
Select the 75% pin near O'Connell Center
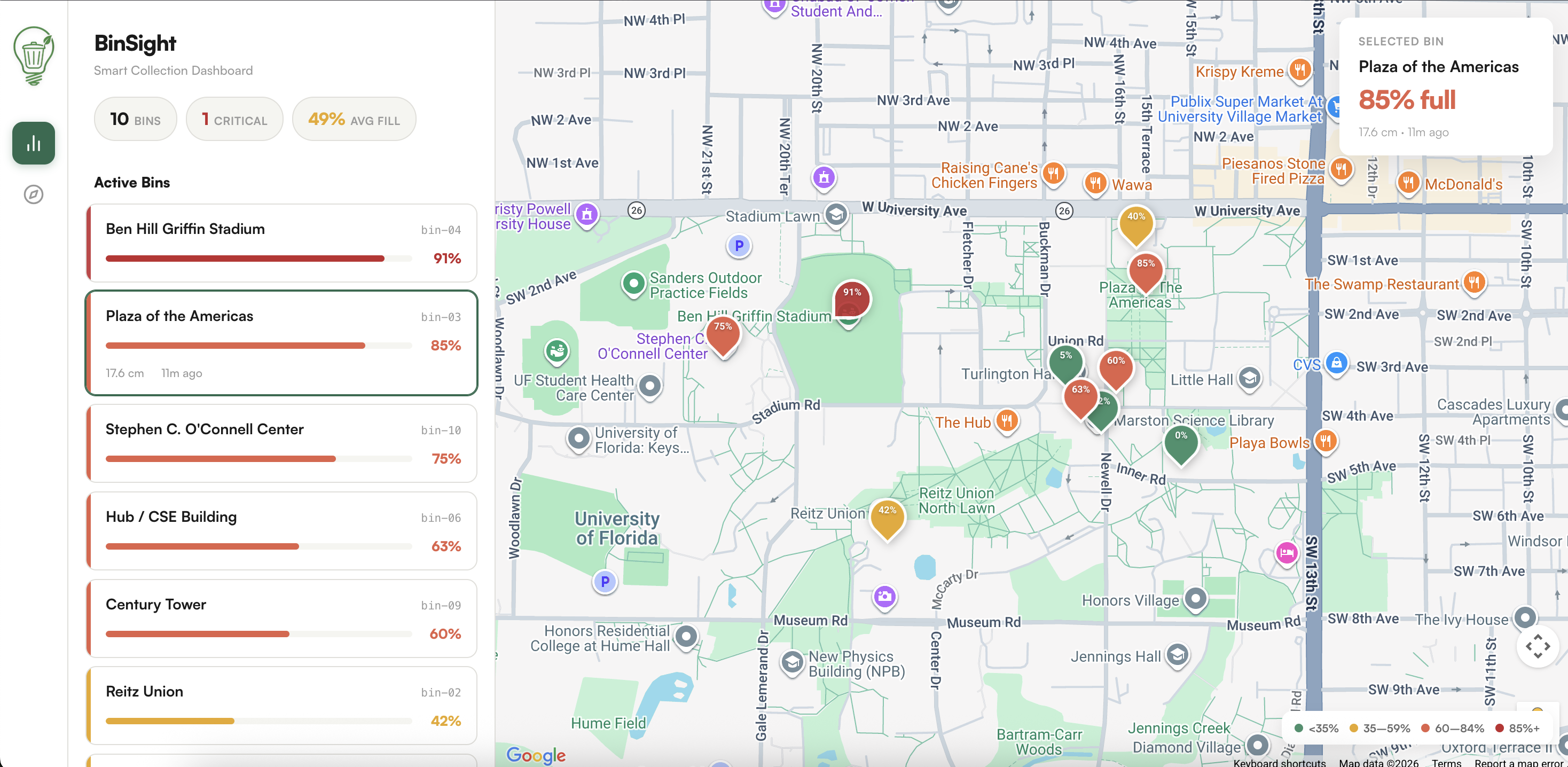(x=723, y=332)
